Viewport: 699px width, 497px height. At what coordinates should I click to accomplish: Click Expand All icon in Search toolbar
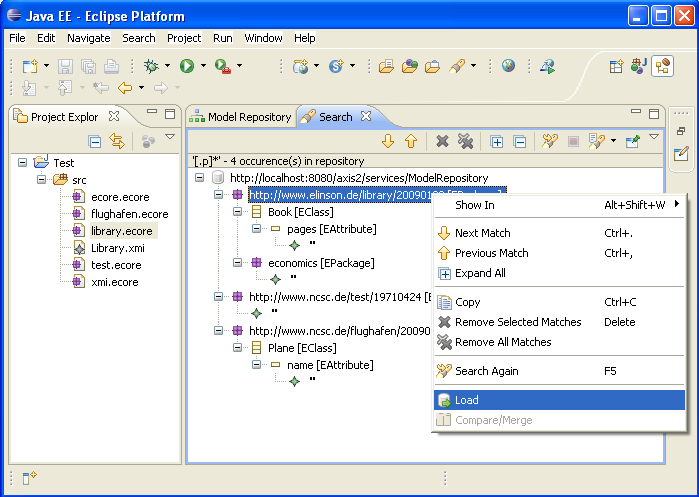tap(497, 142)
